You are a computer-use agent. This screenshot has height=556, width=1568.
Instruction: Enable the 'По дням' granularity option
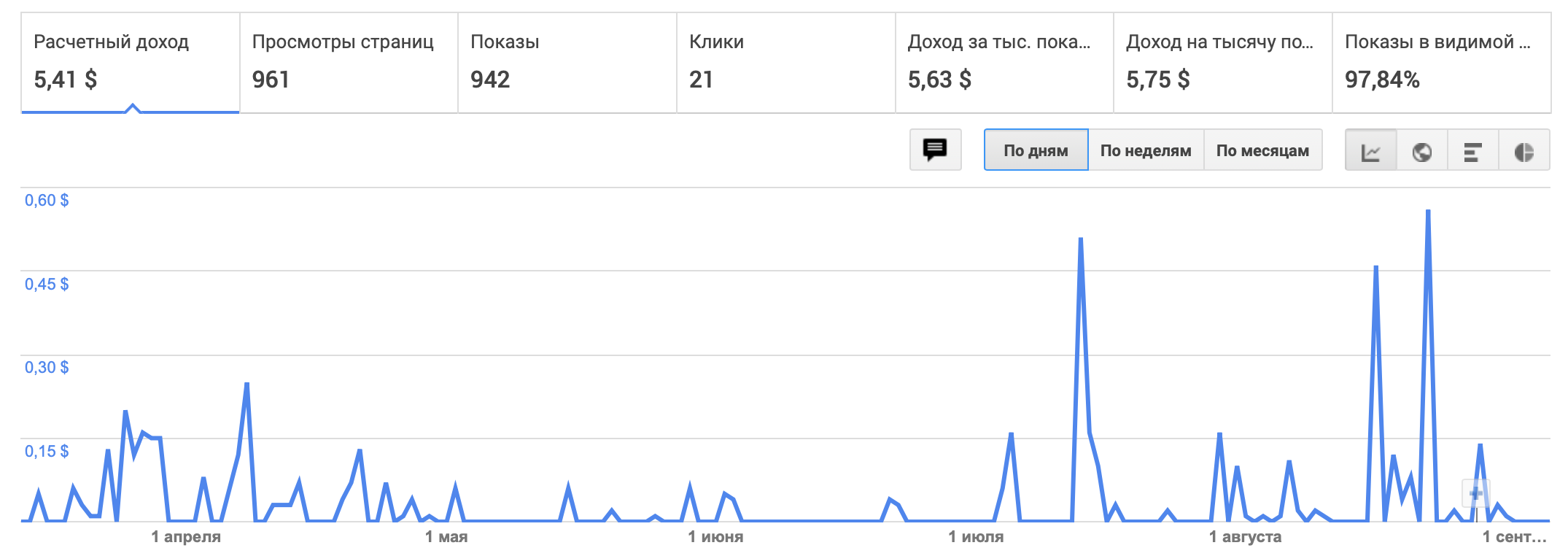point(1035,150)
